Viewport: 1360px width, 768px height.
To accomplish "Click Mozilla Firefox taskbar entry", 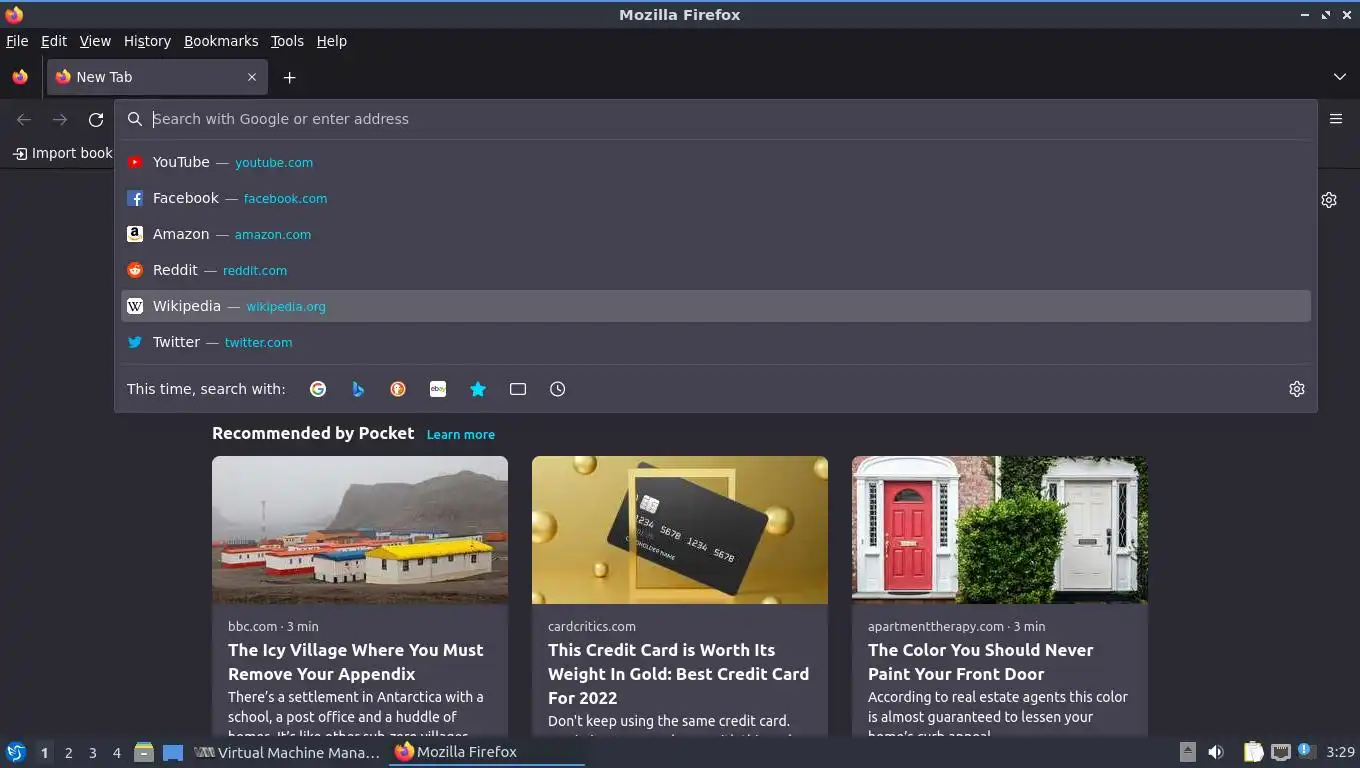I will pos(486,752).
